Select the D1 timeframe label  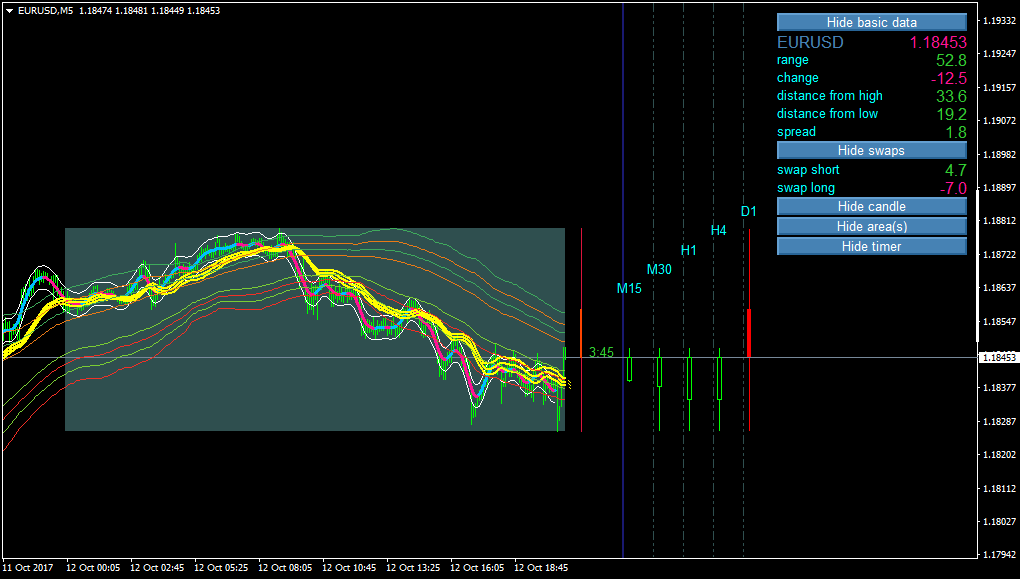click(x=749, y=211)
